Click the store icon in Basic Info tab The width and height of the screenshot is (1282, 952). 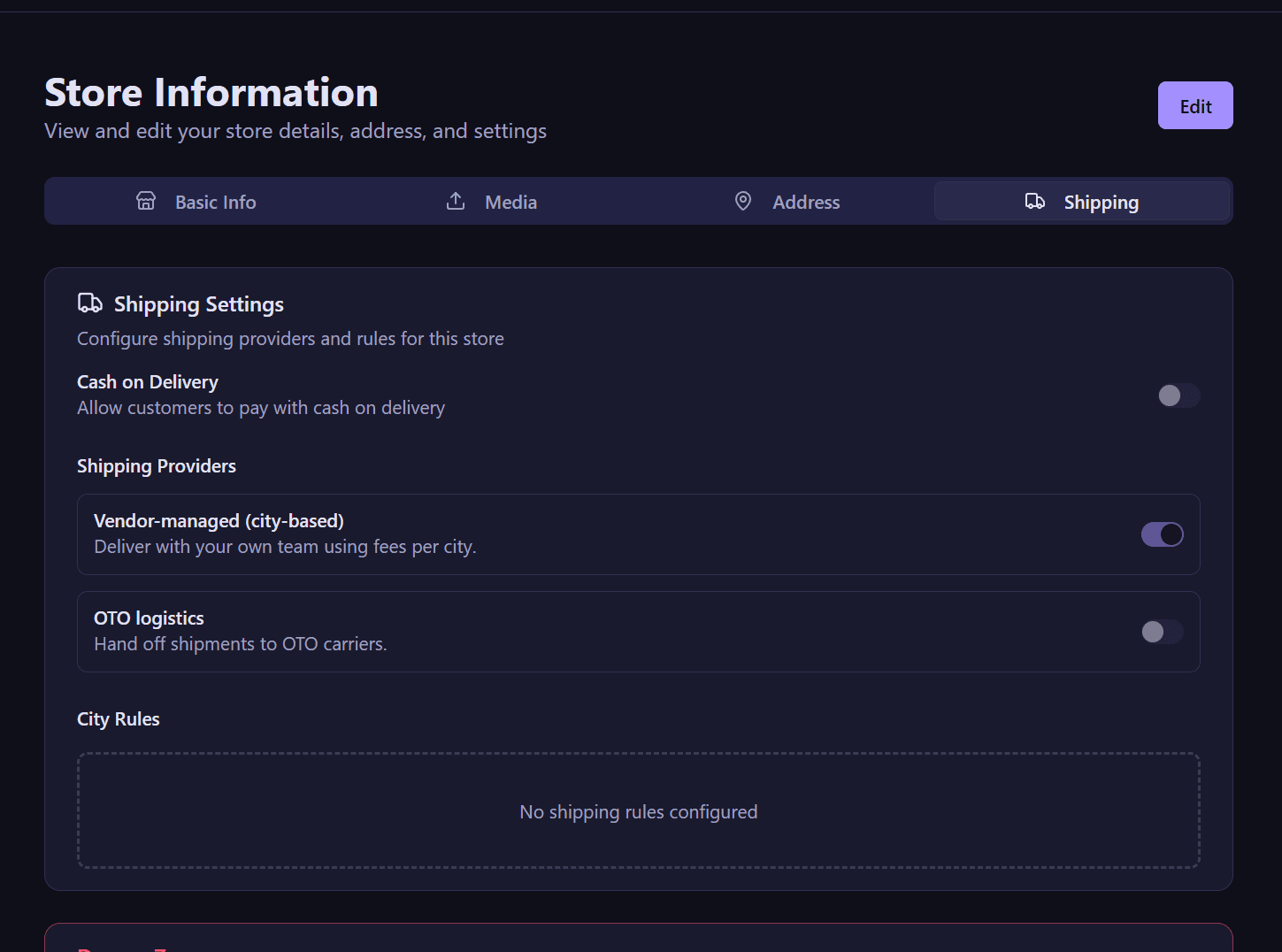[146, 201]
